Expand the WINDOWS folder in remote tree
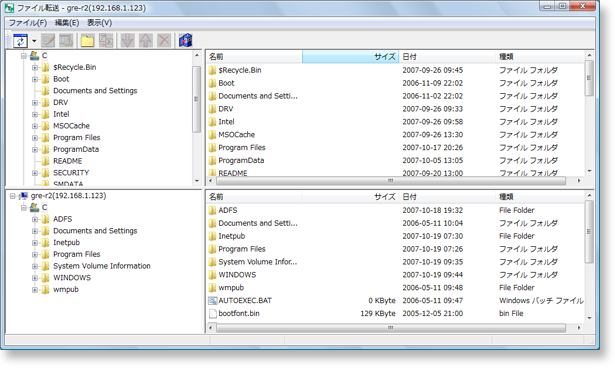The height and width of the screenshot is (375, 615). tap(35, 278)
